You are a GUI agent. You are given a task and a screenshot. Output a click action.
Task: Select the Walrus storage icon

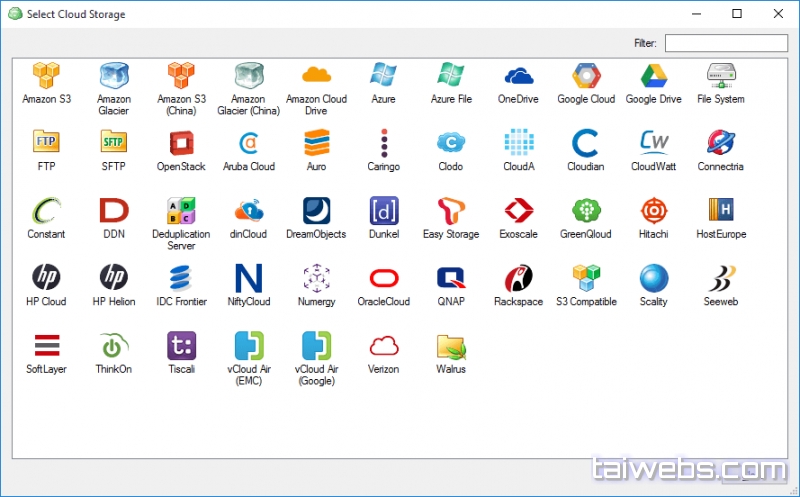(451, 346)
